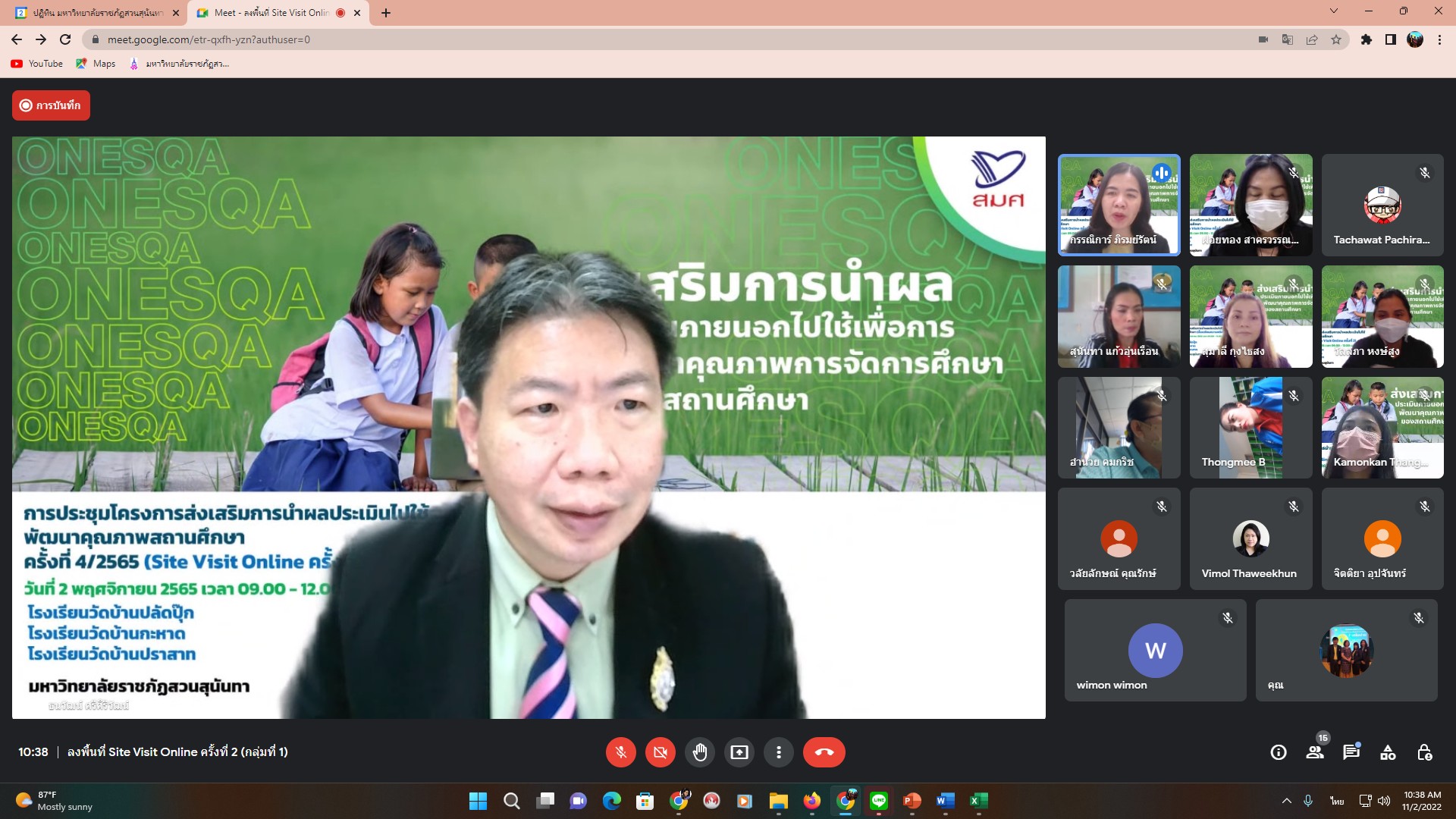Open meeting details info icon

coord(1279,752)
